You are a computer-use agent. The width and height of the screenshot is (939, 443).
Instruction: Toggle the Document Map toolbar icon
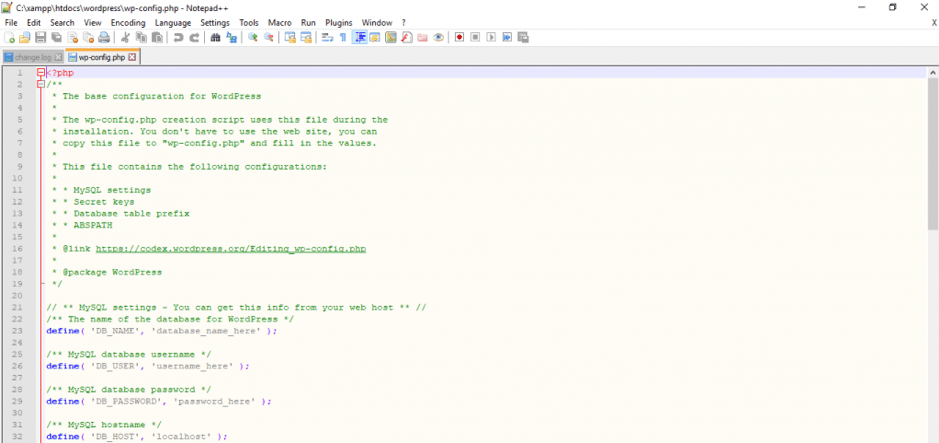coord(391,37)
